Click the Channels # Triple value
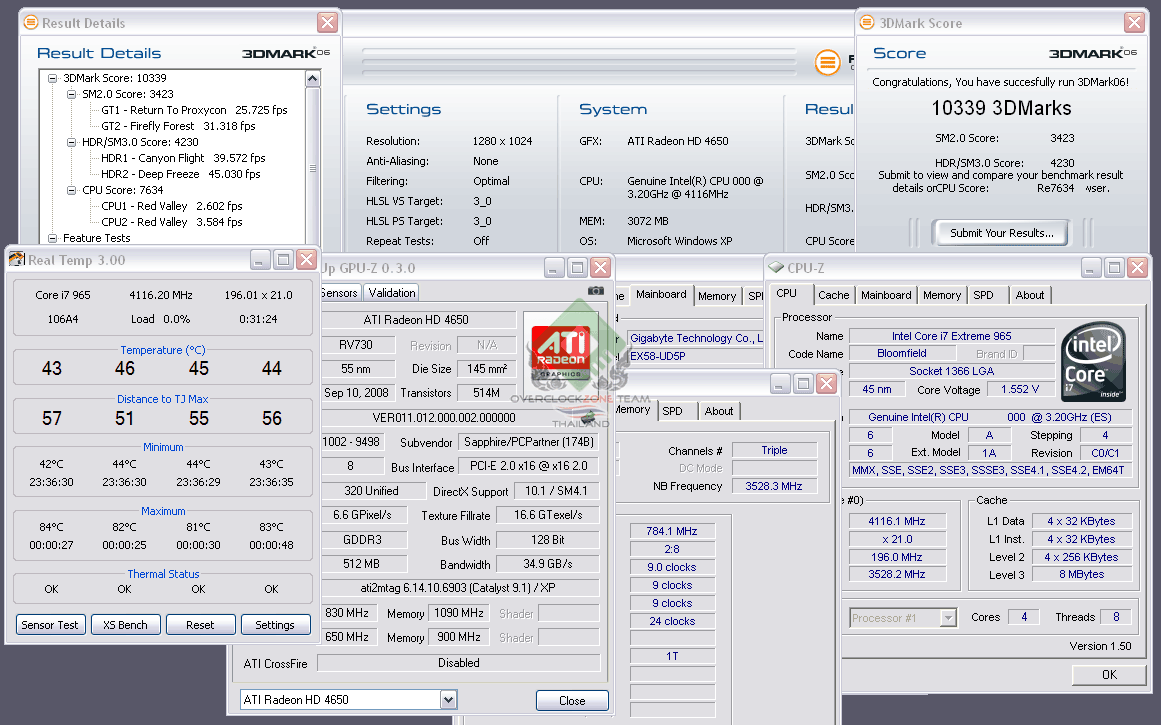Screen dimensions: 1161x725 [774, 450]
